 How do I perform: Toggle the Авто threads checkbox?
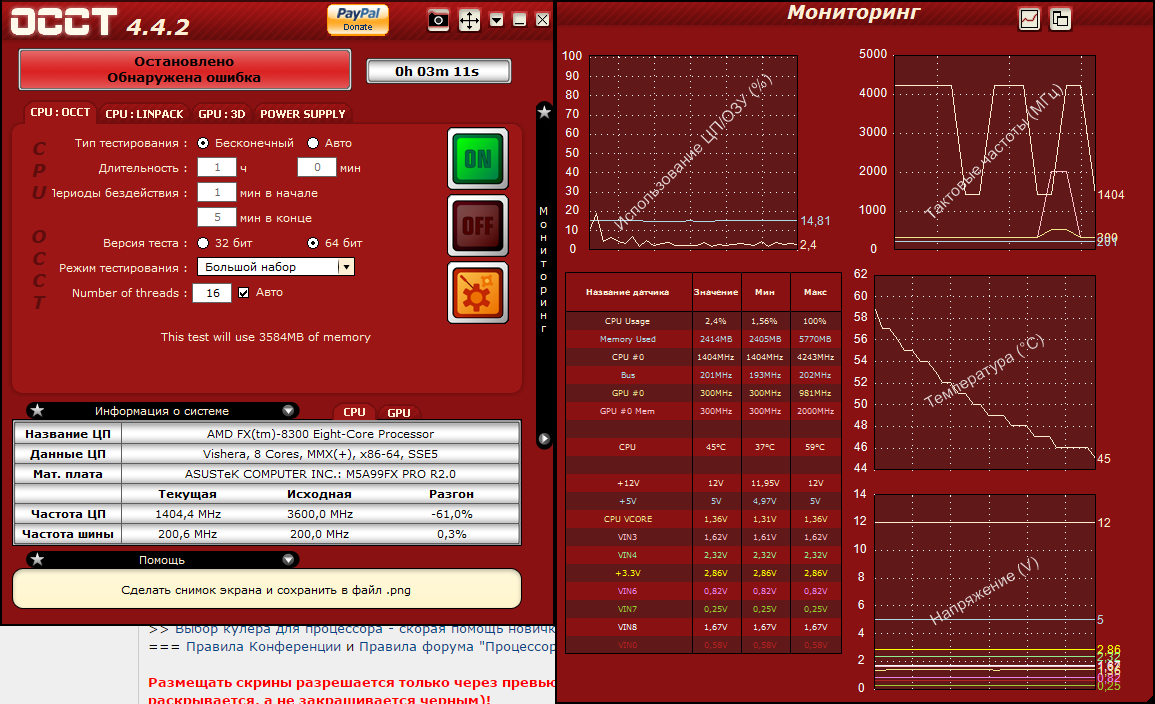tap(244, 293)
